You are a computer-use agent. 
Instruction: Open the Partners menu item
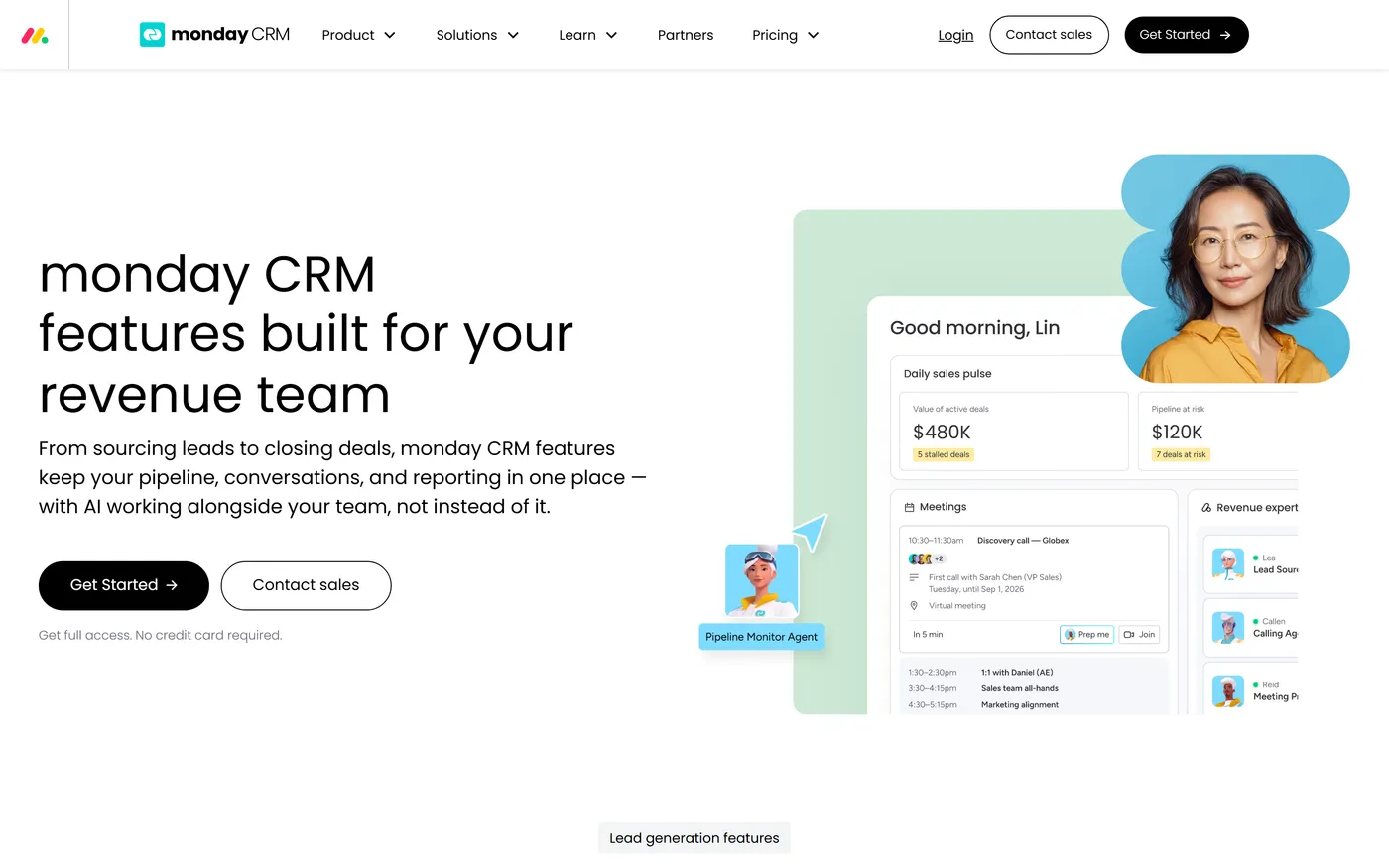pyautogui.click(x=686, y=35)
